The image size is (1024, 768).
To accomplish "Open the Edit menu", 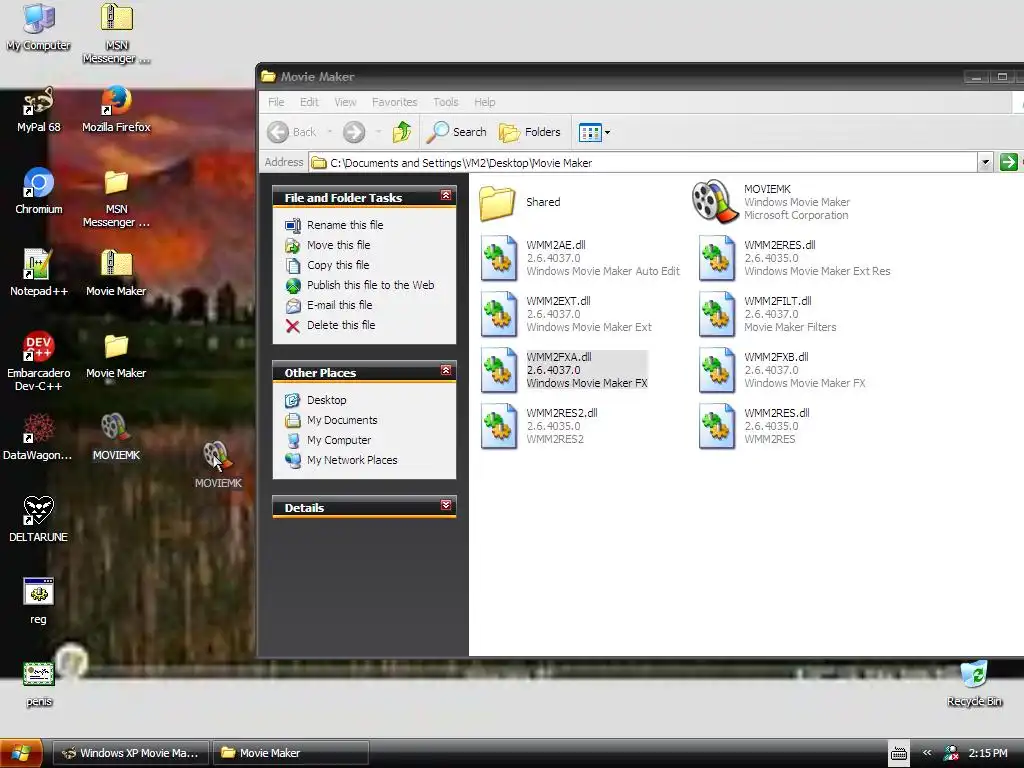I will [309, 102].
